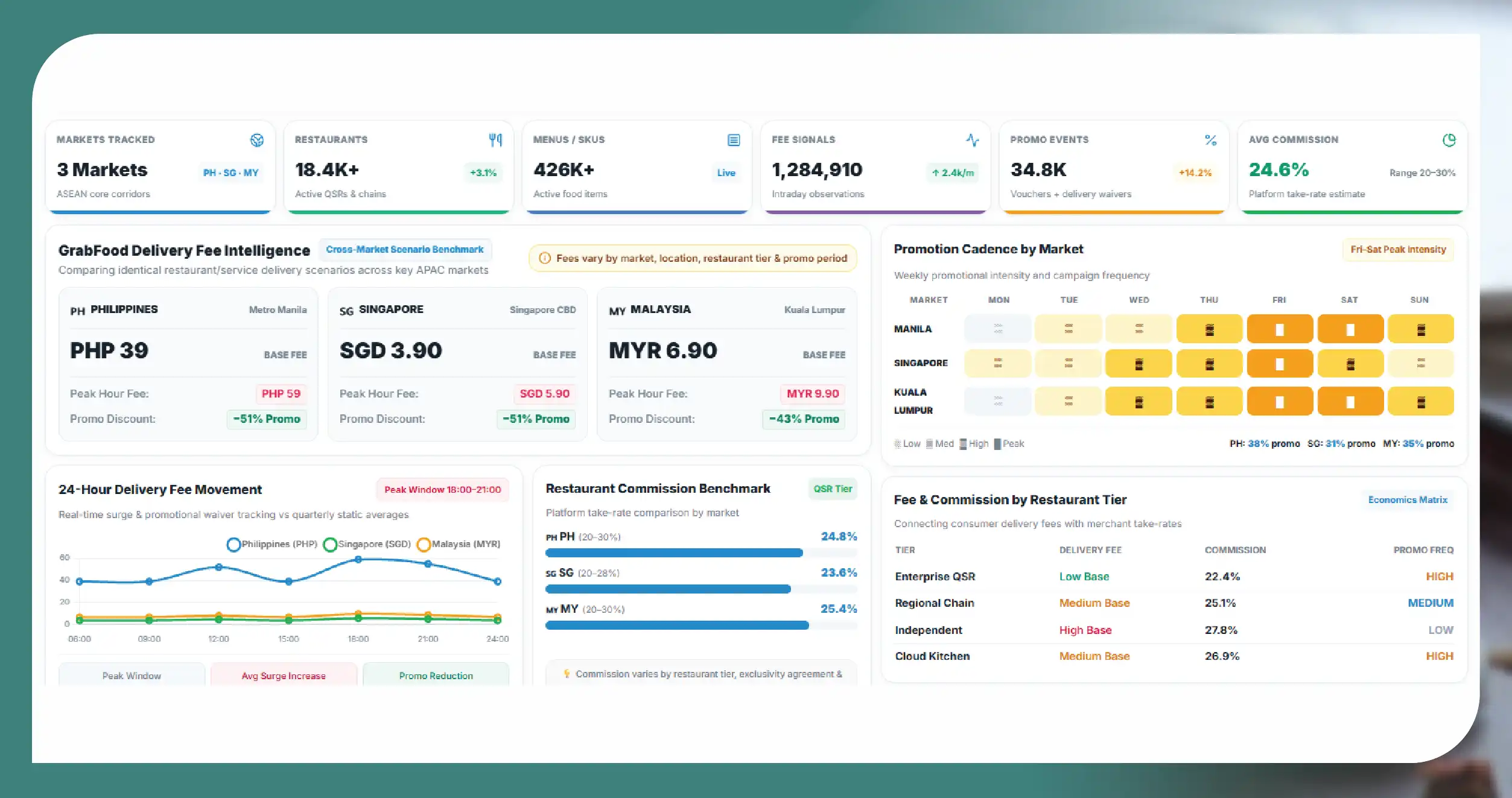Click the PH commission bar 24.8%
1512x798 pixels.
pyautogui.click(x=701, y=553)
